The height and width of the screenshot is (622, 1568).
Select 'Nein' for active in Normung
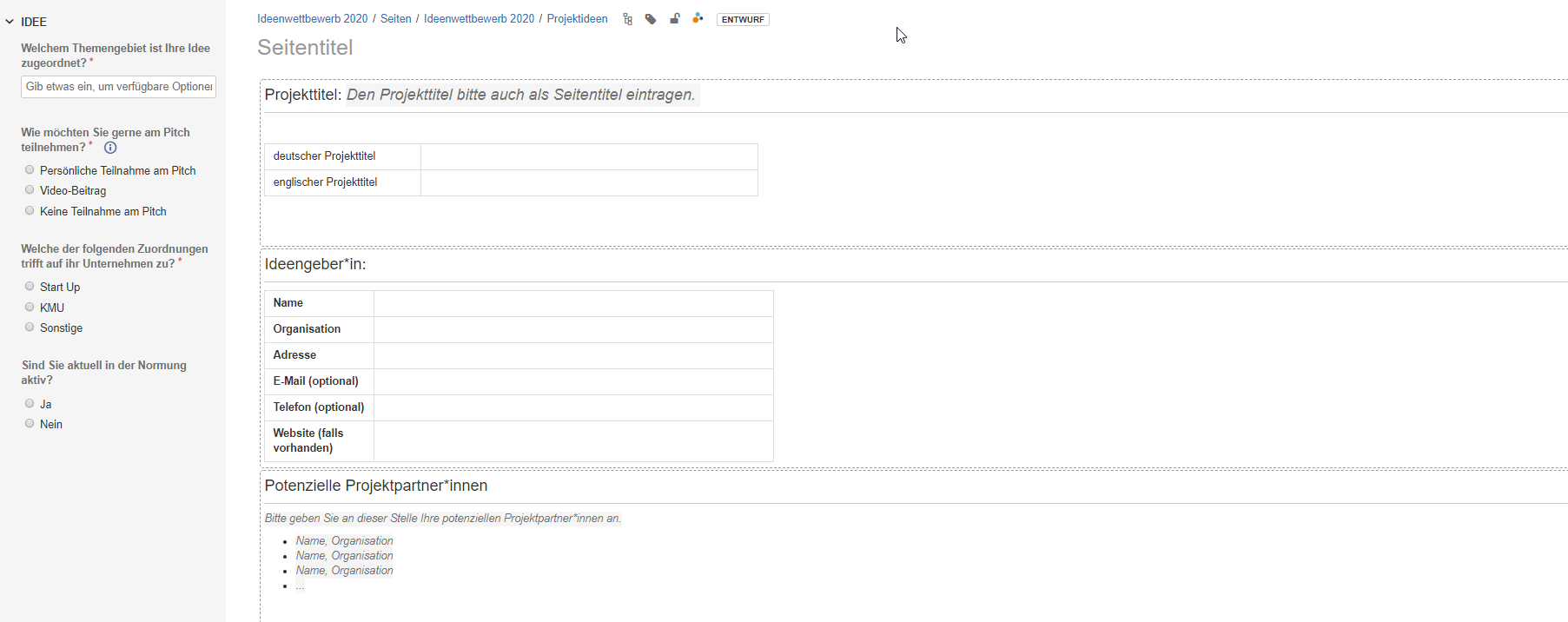30,424
